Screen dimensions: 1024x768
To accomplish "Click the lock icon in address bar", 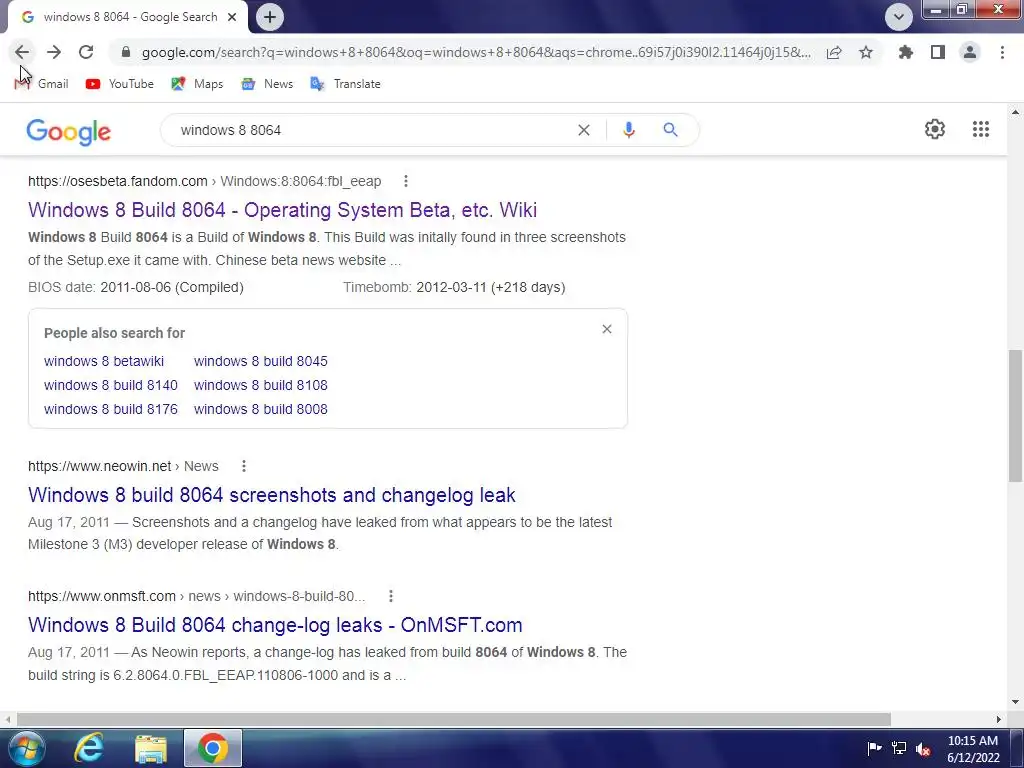I will coord(126,52).
